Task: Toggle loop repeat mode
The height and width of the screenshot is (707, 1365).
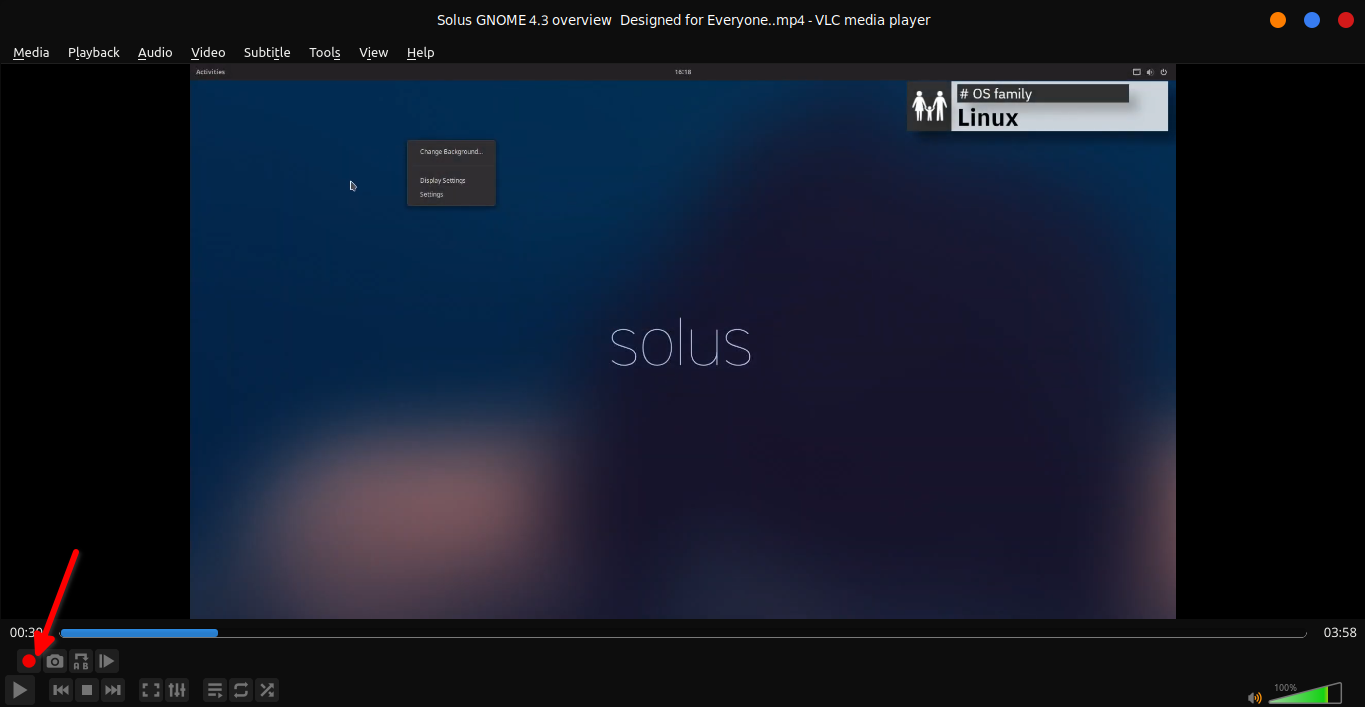Action: tap(241, 690)
